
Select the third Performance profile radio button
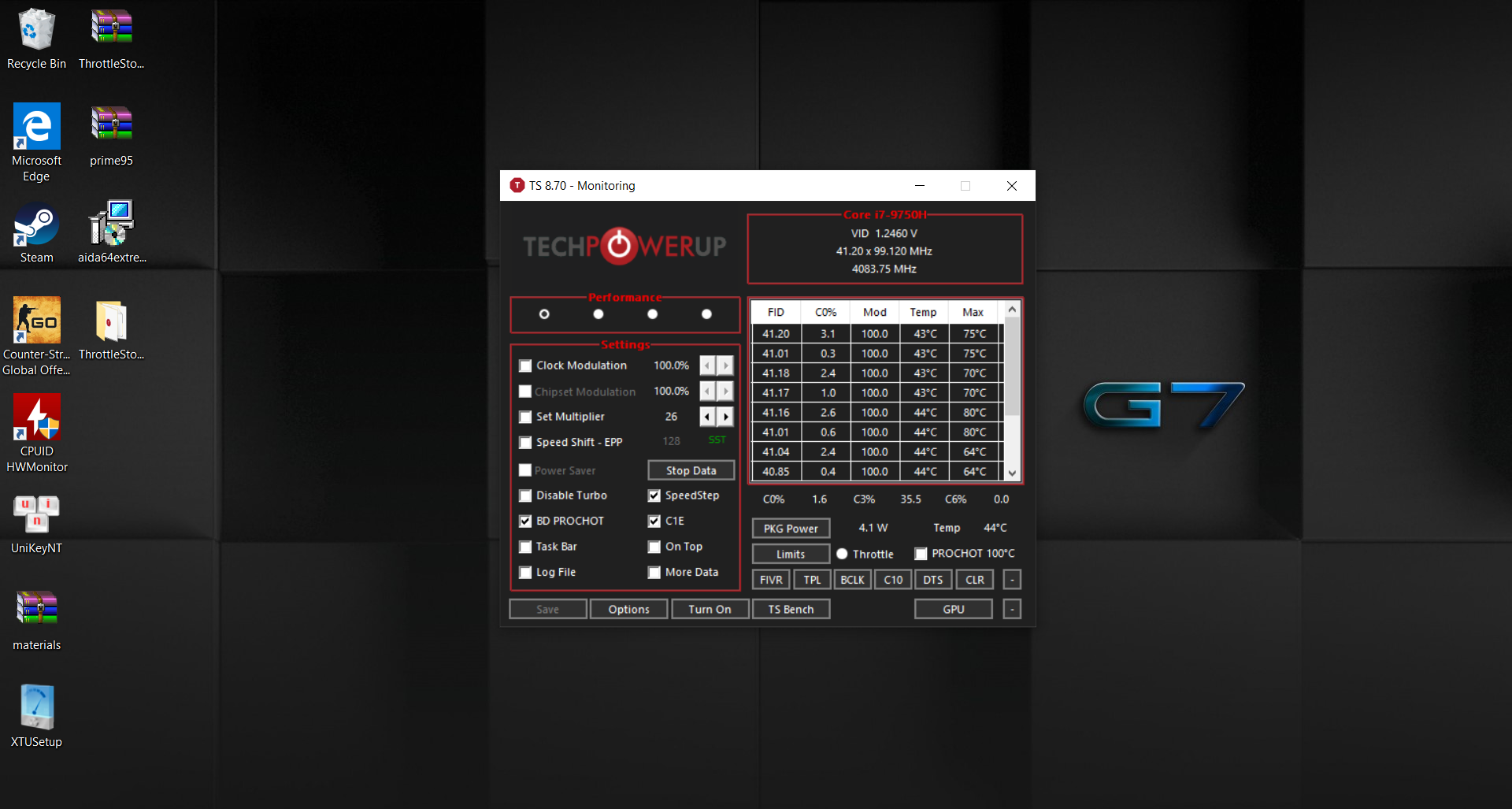pos(652,314)
